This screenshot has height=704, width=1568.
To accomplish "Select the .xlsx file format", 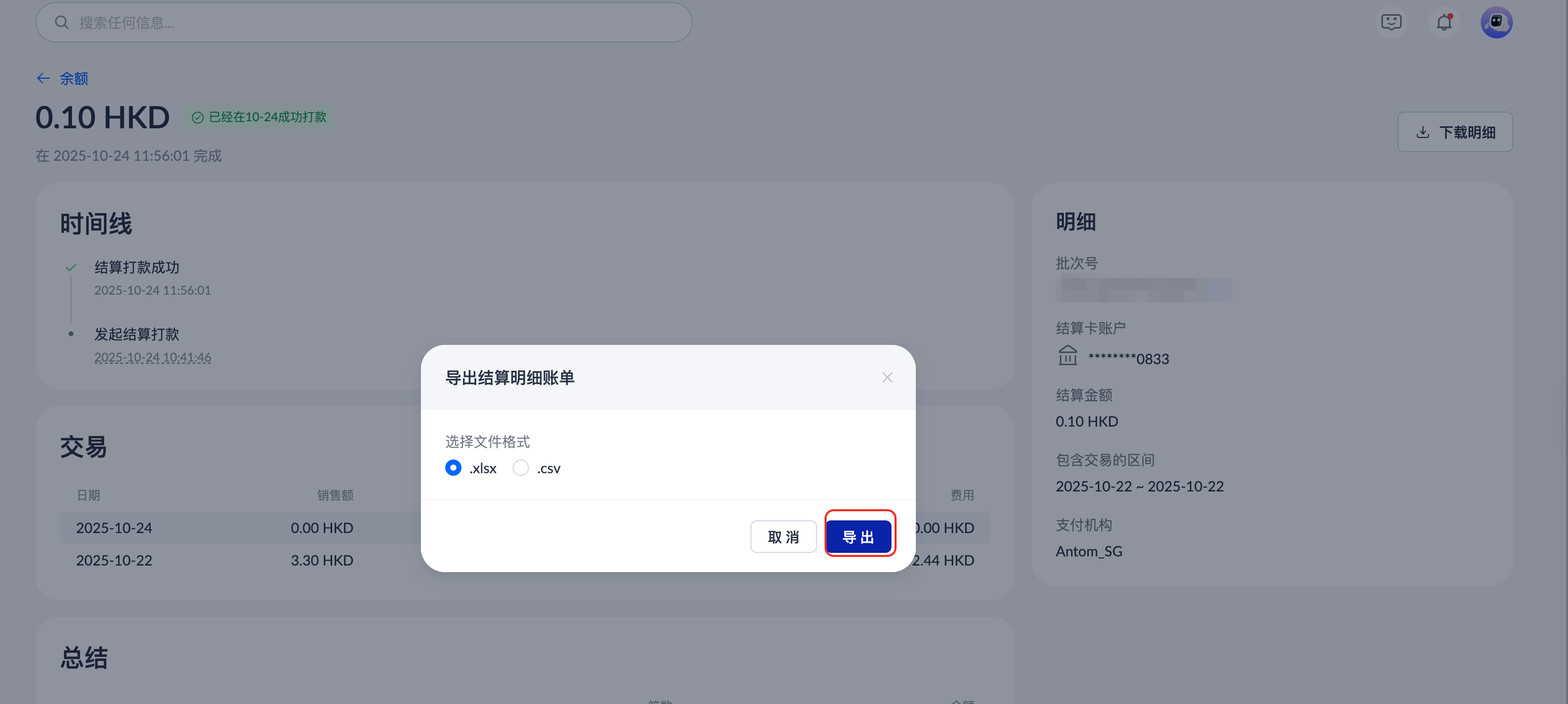I will (453, 468).
